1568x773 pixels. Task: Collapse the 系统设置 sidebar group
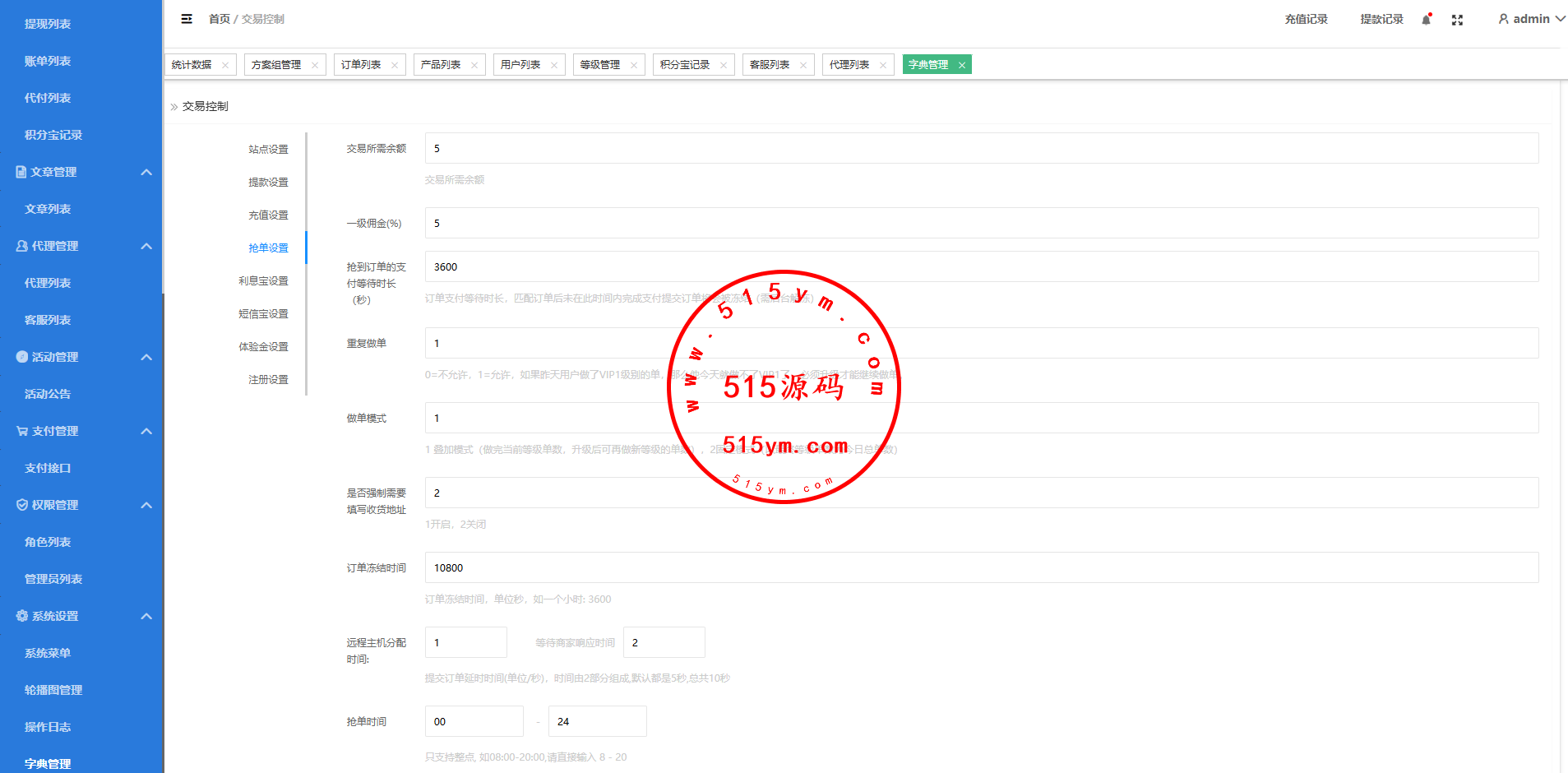[x=146, y=616]
